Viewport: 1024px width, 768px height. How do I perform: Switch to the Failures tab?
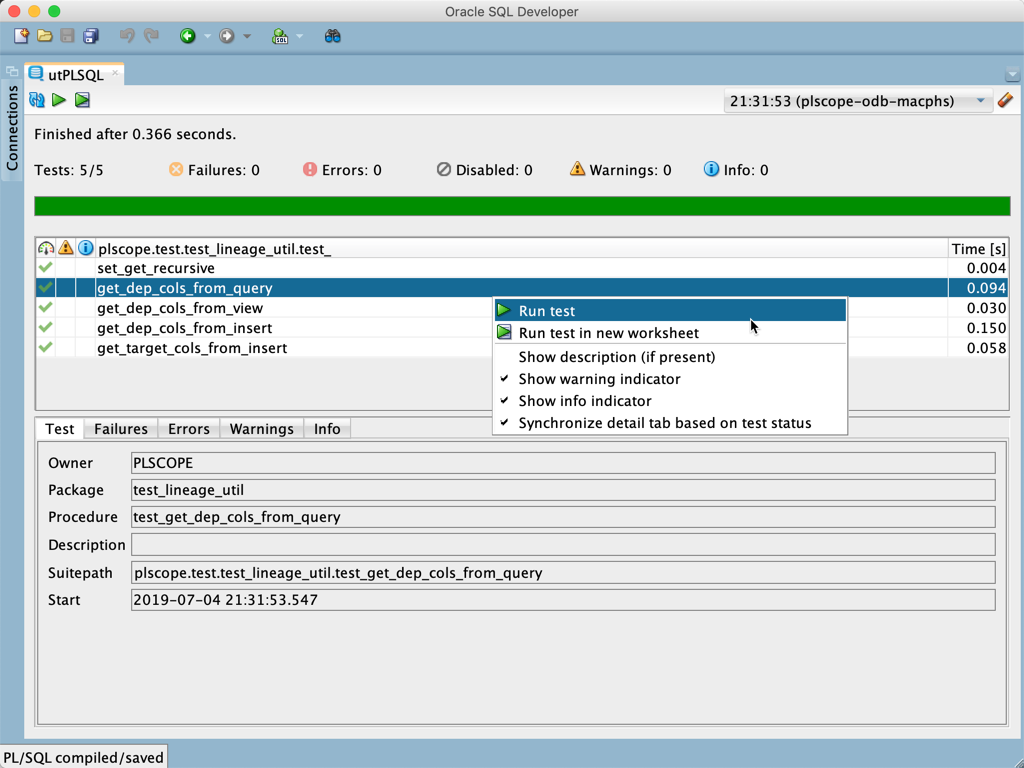[x=120, y=428]
